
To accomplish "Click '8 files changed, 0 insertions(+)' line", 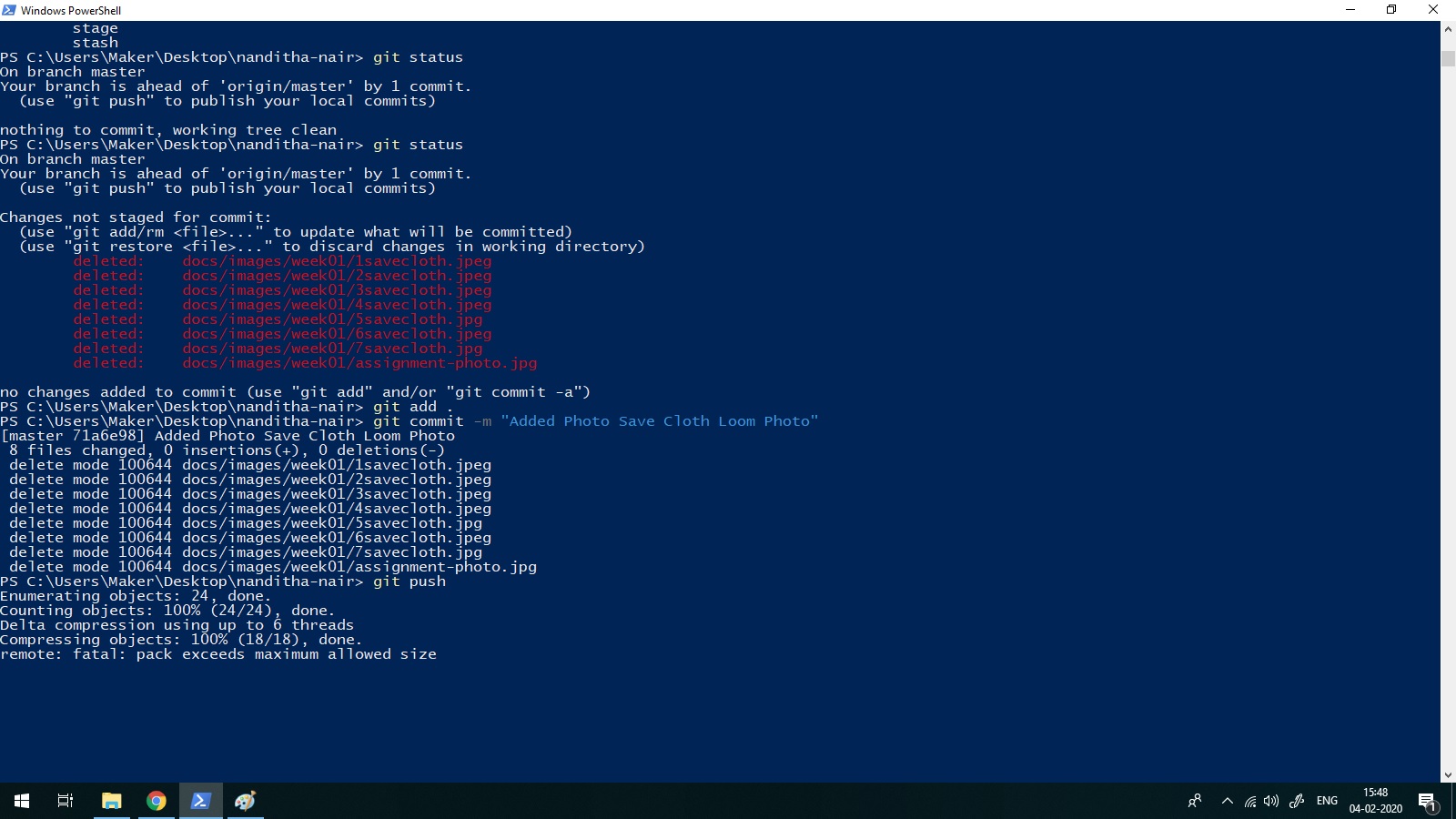I will pos(227,450).
